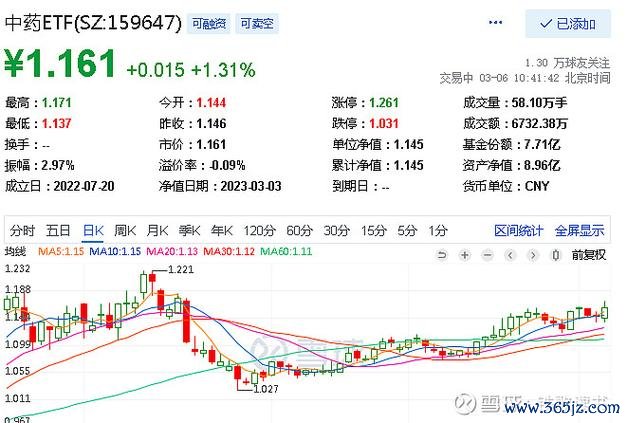Click the 已添加 watchlist button

[x=568, y=24]
